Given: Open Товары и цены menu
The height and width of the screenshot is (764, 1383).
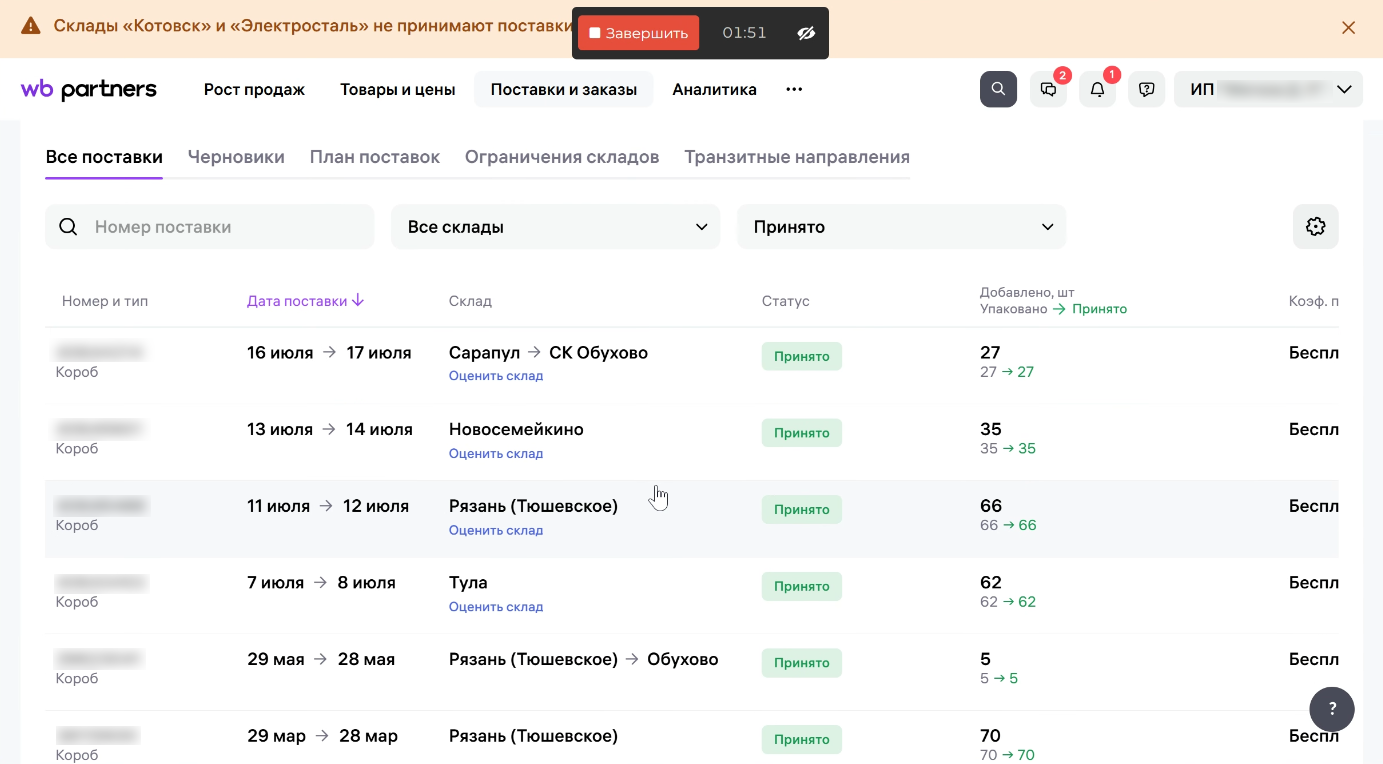Looking at the screenshot, I should pos(398,89).
